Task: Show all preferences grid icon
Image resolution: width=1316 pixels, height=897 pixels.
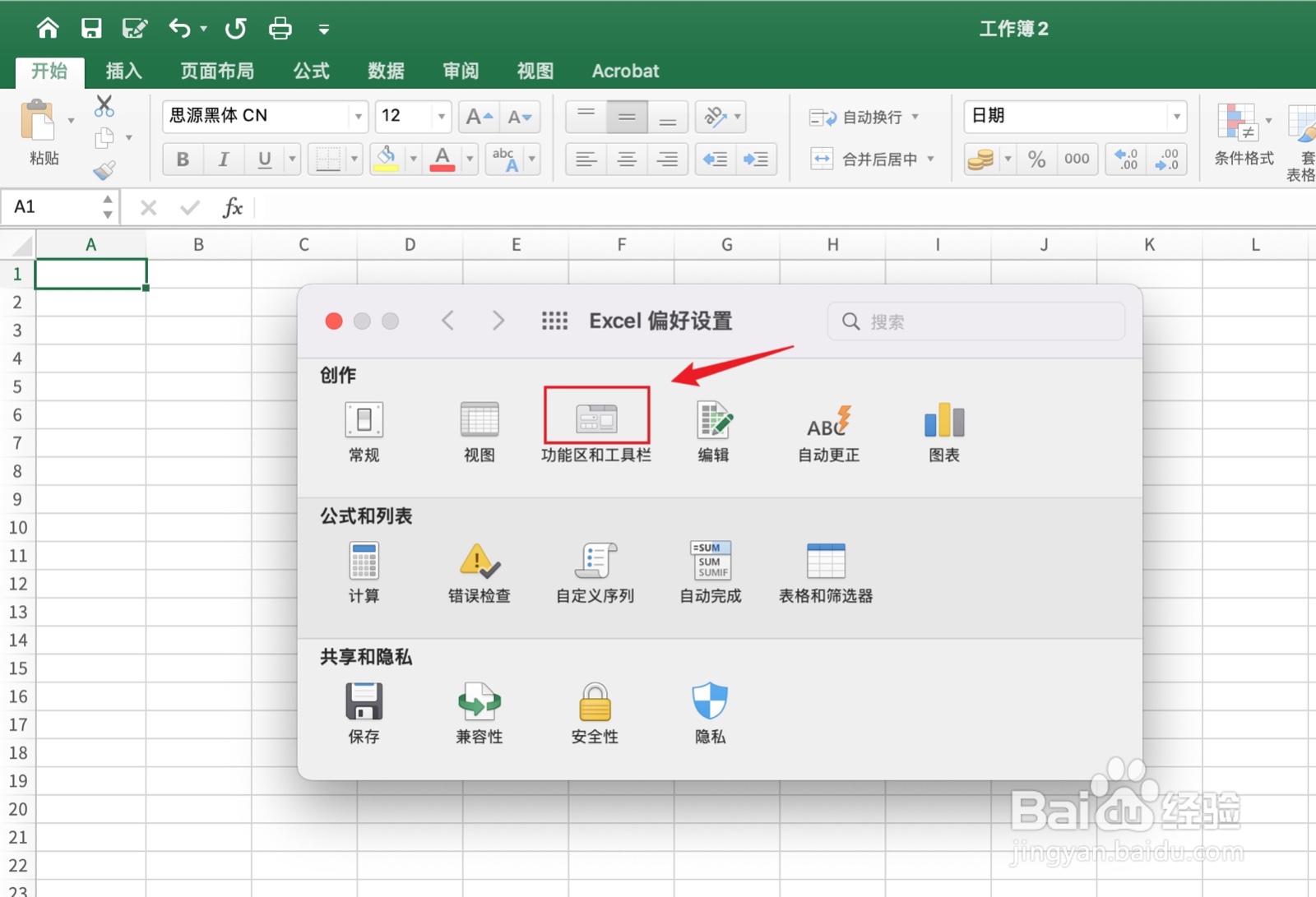Action: click(554, 321)
